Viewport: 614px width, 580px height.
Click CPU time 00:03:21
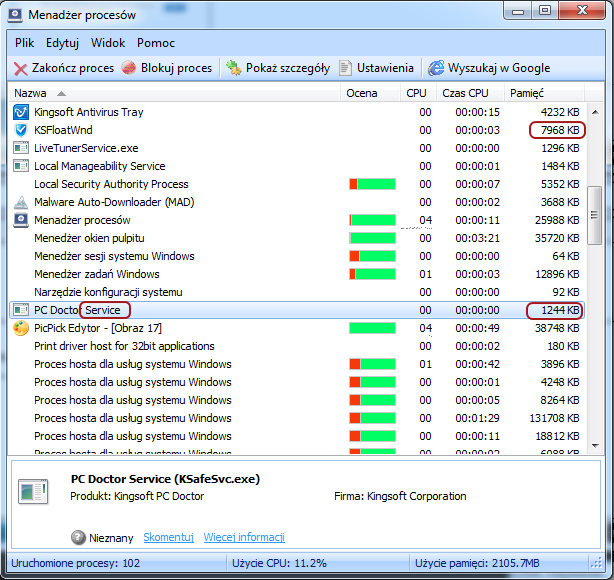477,238
